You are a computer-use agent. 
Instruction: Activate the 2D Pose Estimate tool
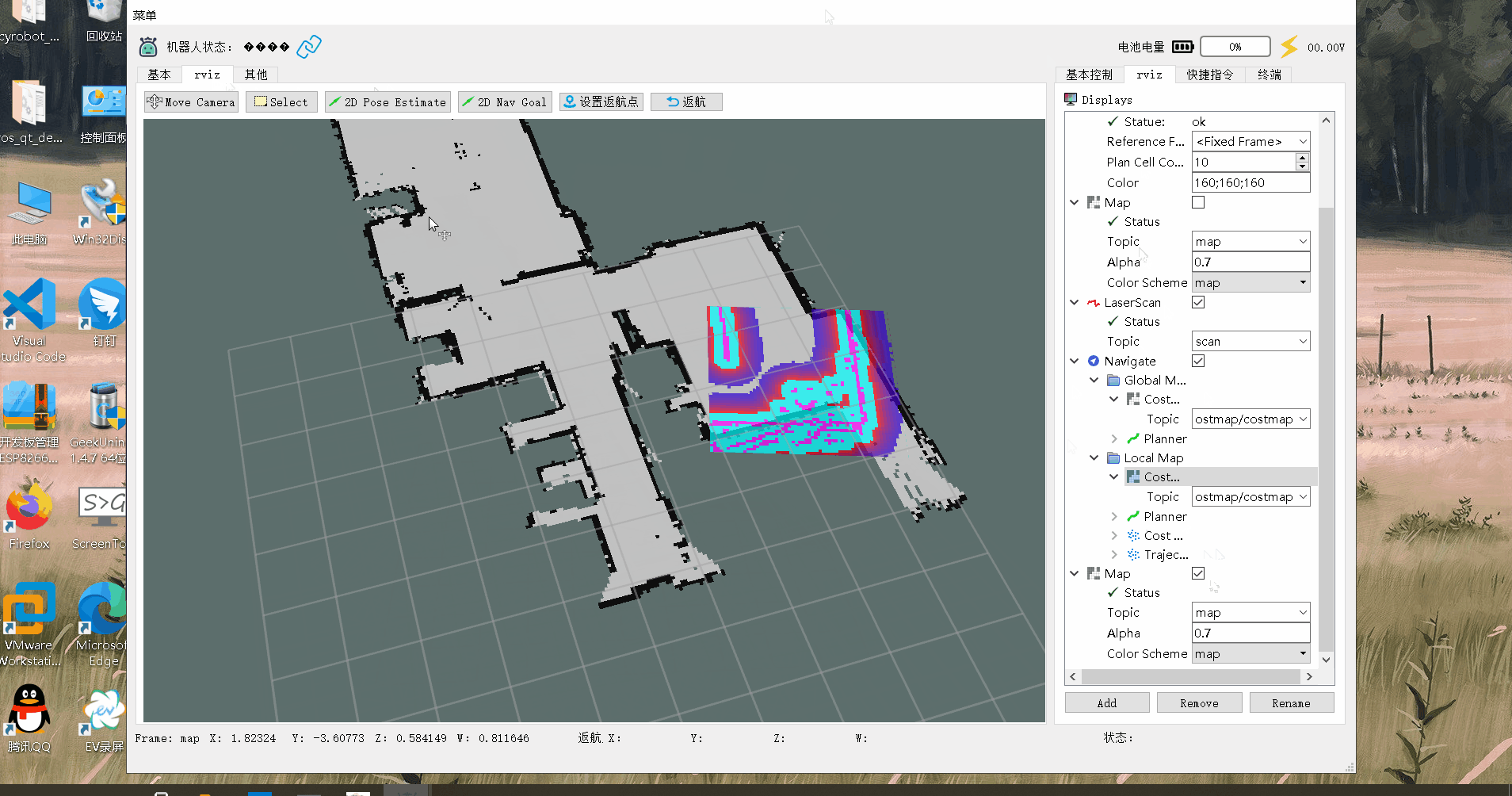tap(387, 101)
